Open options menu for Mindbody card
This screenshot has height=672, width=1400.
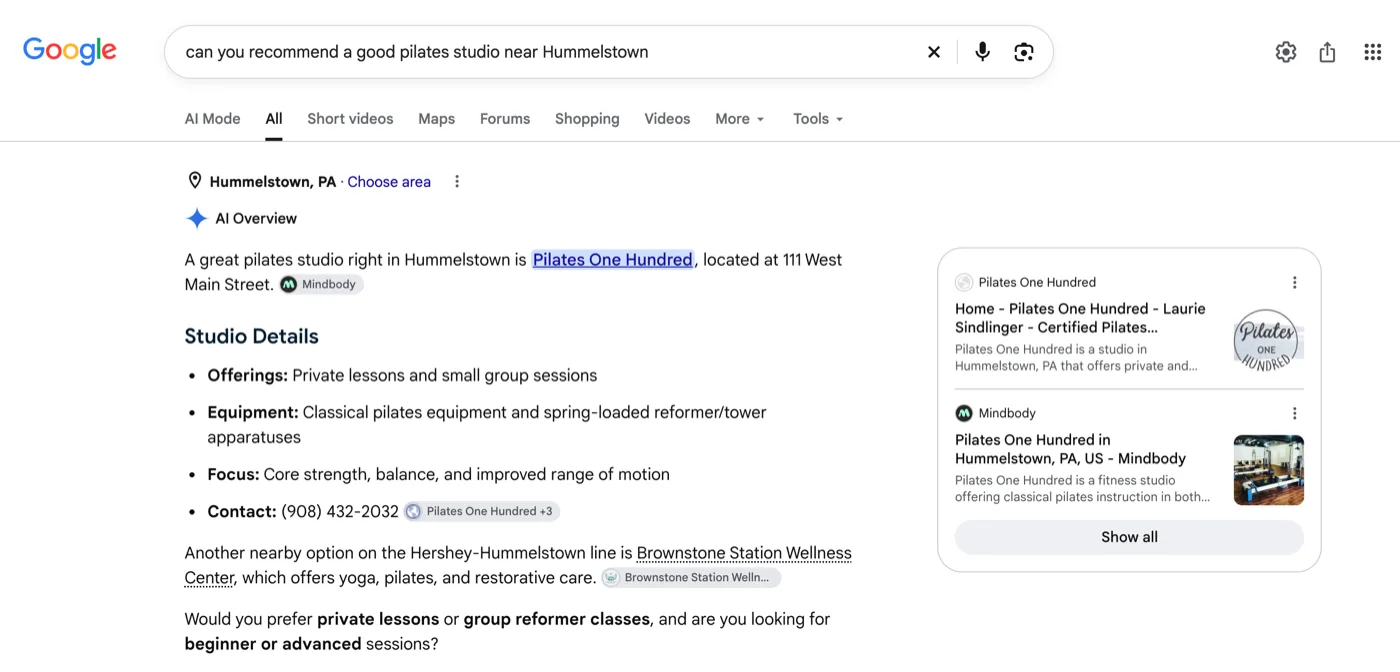tap(1295, 414)
